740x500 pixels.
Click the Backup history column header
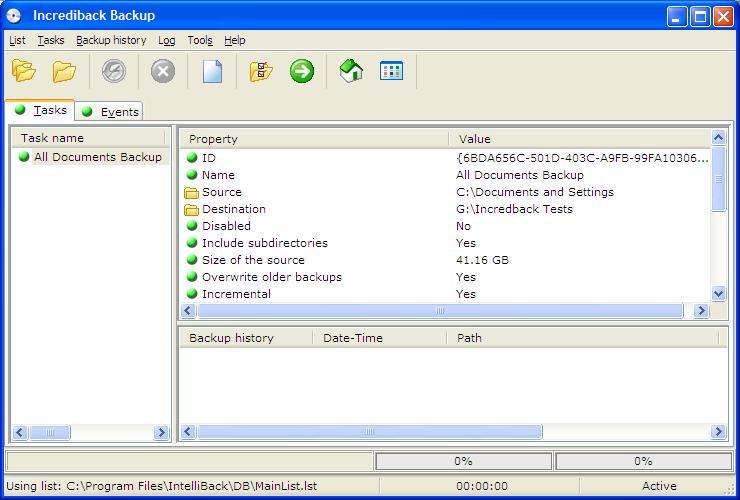[x=246, y=338]
